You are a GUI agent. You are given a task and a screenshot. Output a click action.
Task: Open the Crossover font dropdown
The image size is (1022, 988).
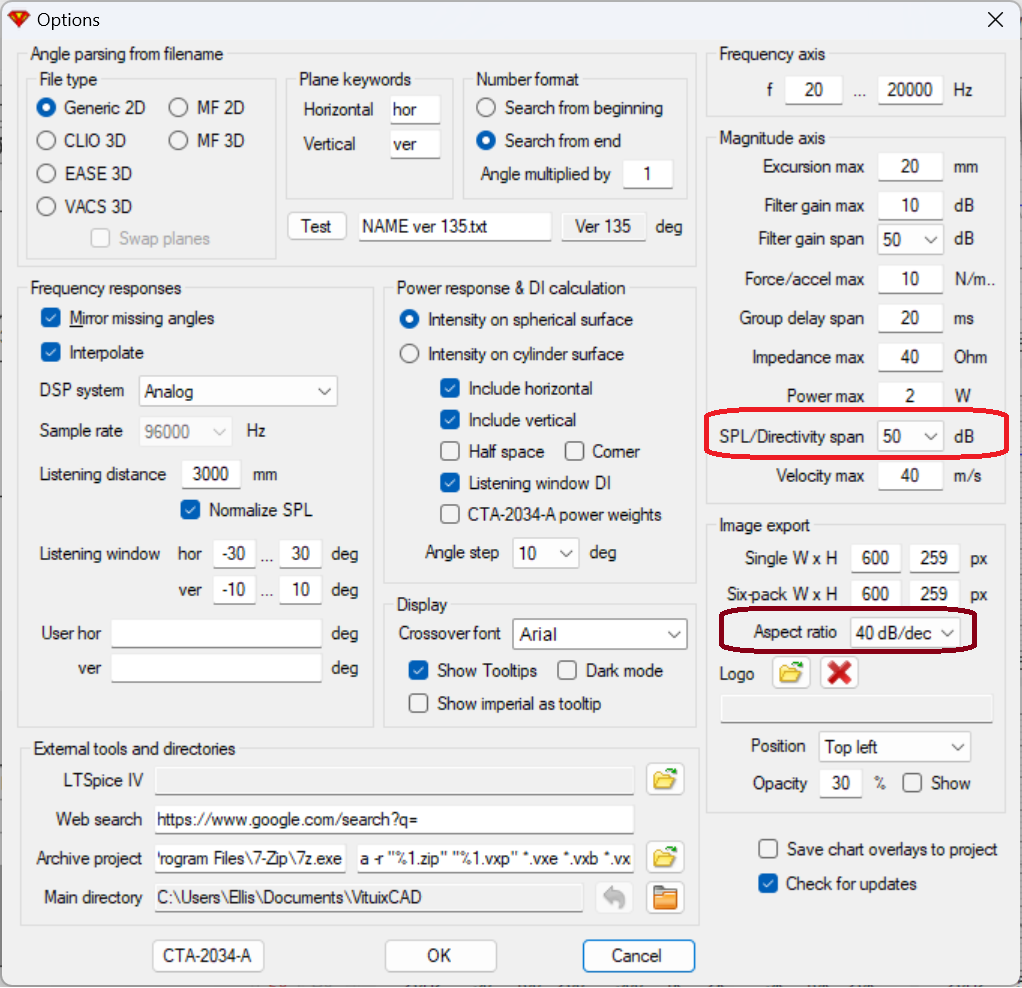tap(599, 634)
